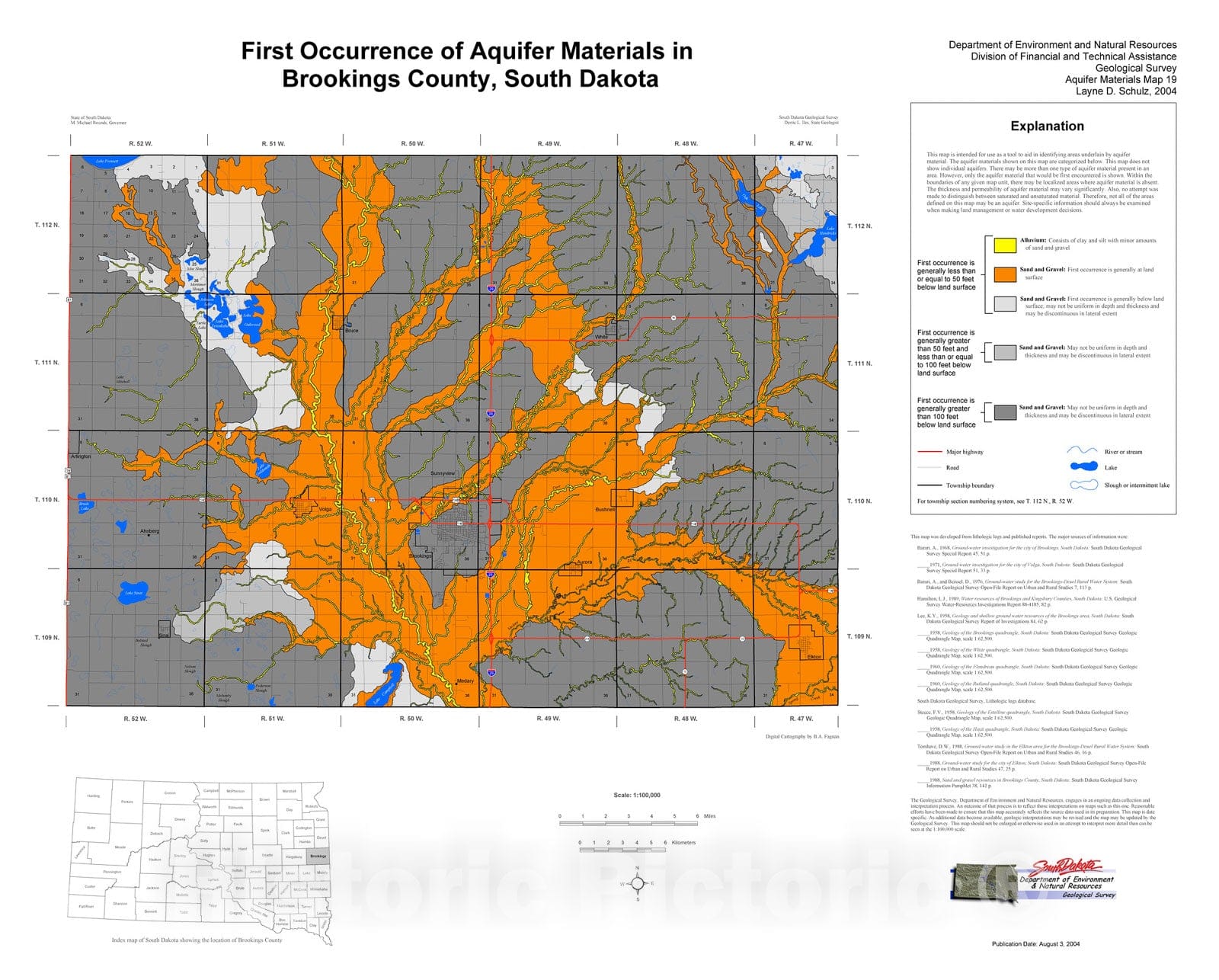Click the Brookings city label on map

tap(421, 556)
